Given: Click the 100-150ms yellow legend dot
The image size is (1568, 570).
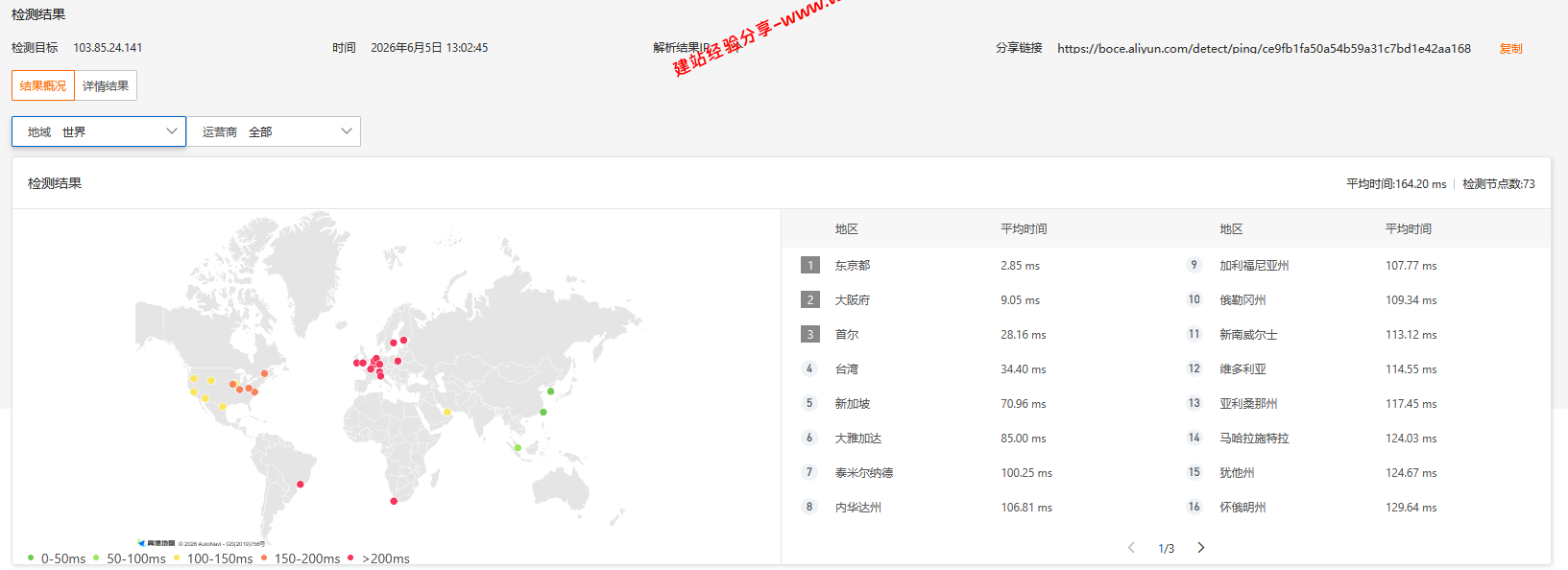Looking at the screenshot, I should click(x=177, y=558).
